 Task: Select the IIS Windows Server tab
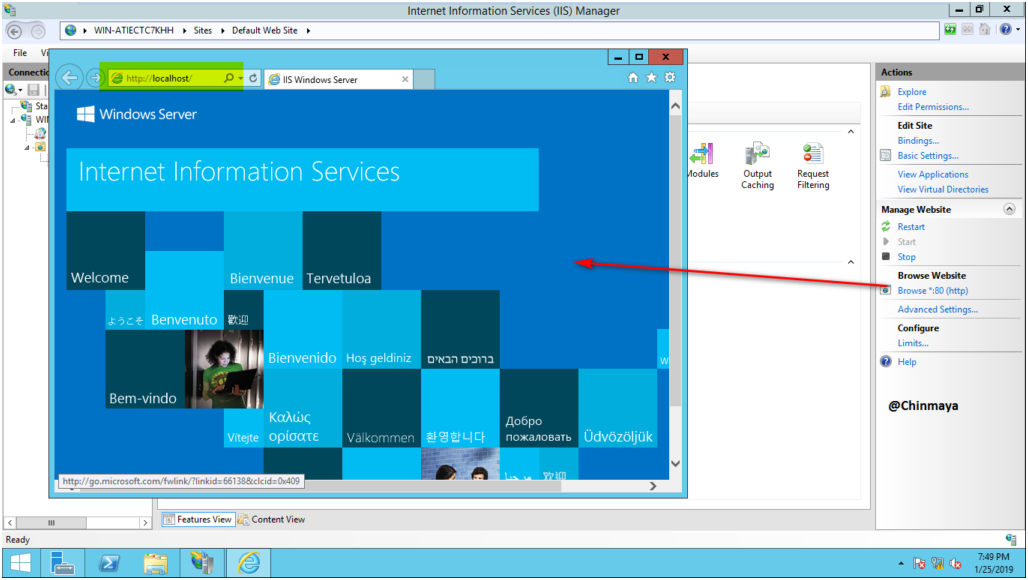click(x=338, y=79)
